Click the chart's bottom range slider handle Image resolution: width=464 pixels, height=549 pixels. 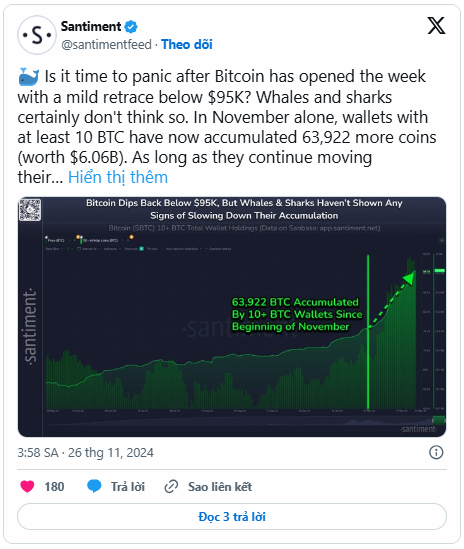(x=438, y=419)
